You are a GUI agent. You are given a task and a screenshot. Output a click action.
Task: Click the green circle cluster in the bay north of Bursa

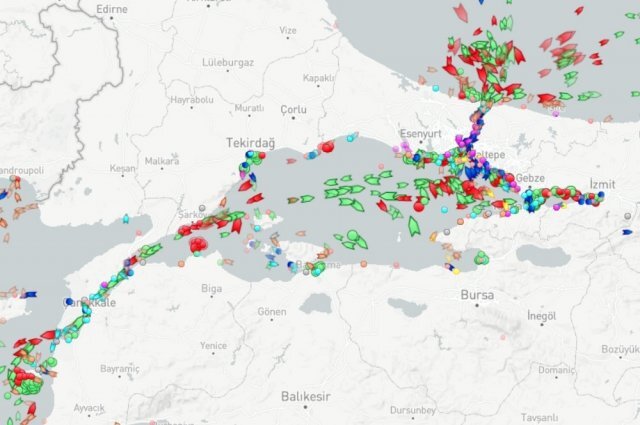point(482,257)
